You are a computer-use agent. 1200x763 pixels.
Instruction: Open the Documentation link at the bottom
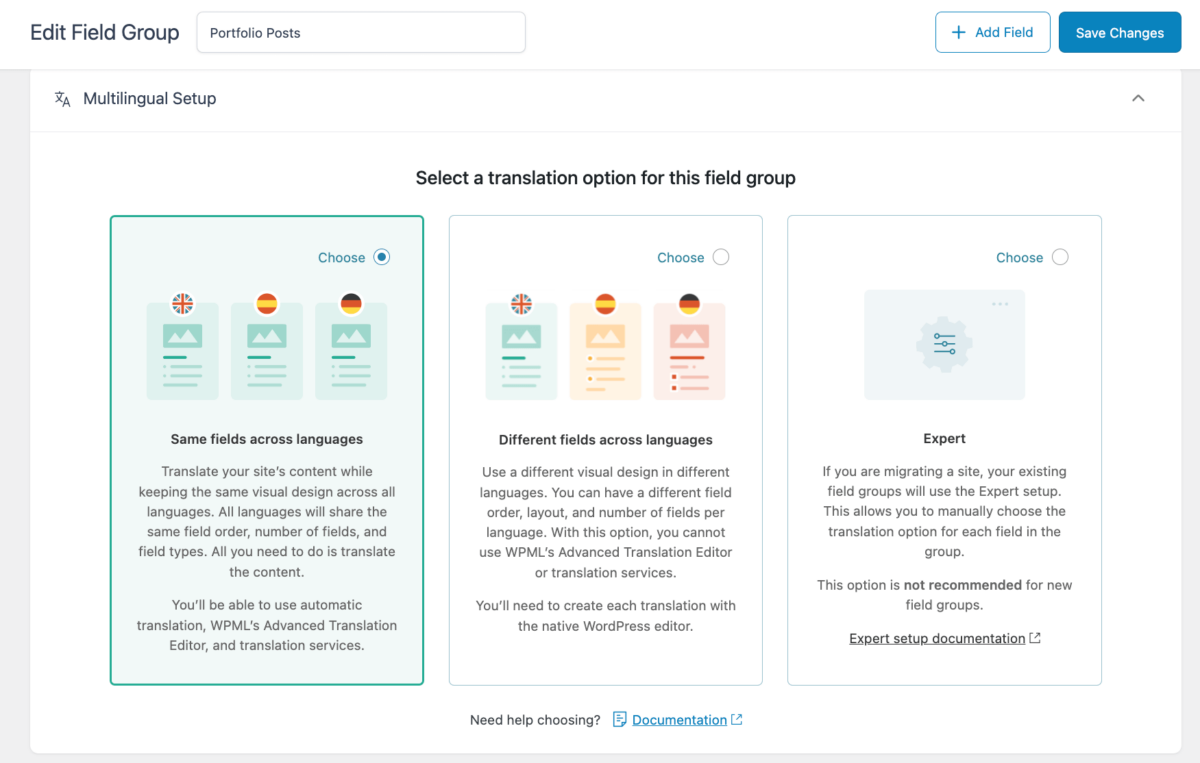point(681,719)
